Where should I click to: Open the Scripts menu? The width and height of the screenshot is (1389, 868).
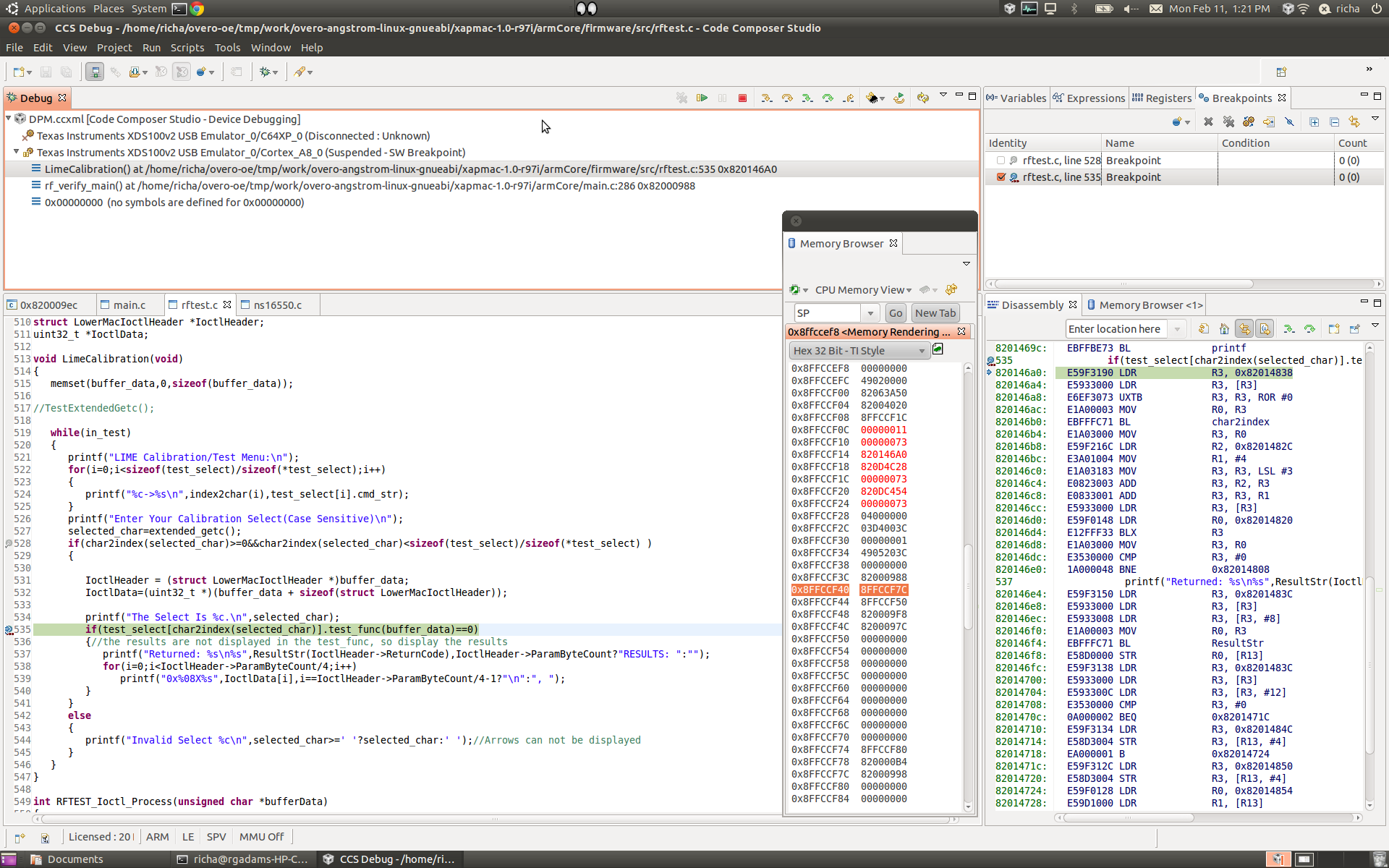pyautogui.click(x=187, y=48)
